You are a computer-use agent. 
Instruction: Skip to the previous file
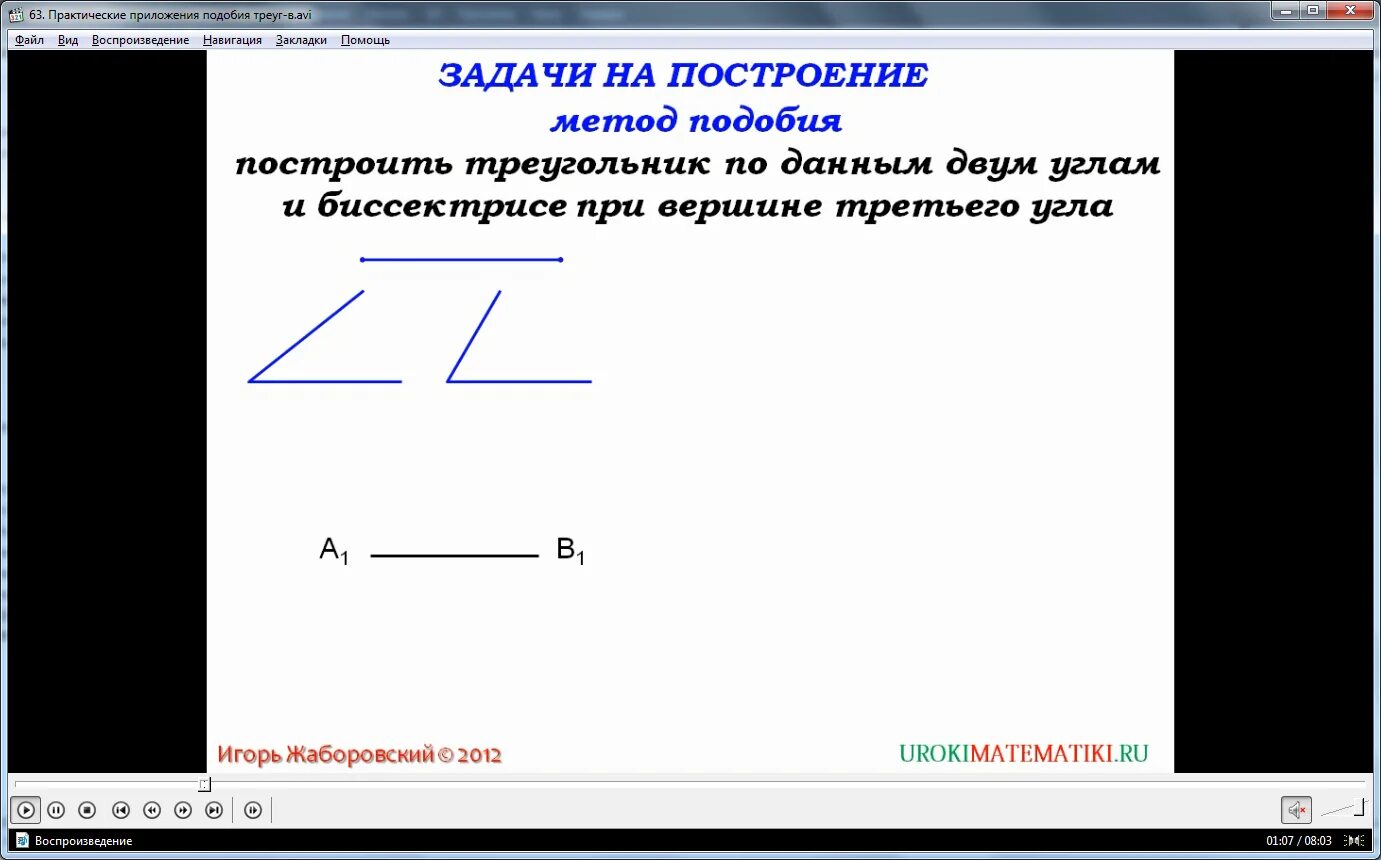pyautogui.click(x=120, y=810)
